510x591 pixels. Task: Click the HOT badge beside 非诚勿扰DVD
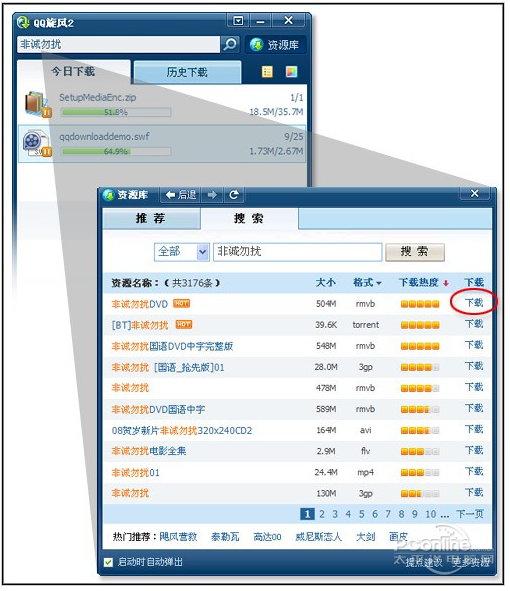pos(181,303)
